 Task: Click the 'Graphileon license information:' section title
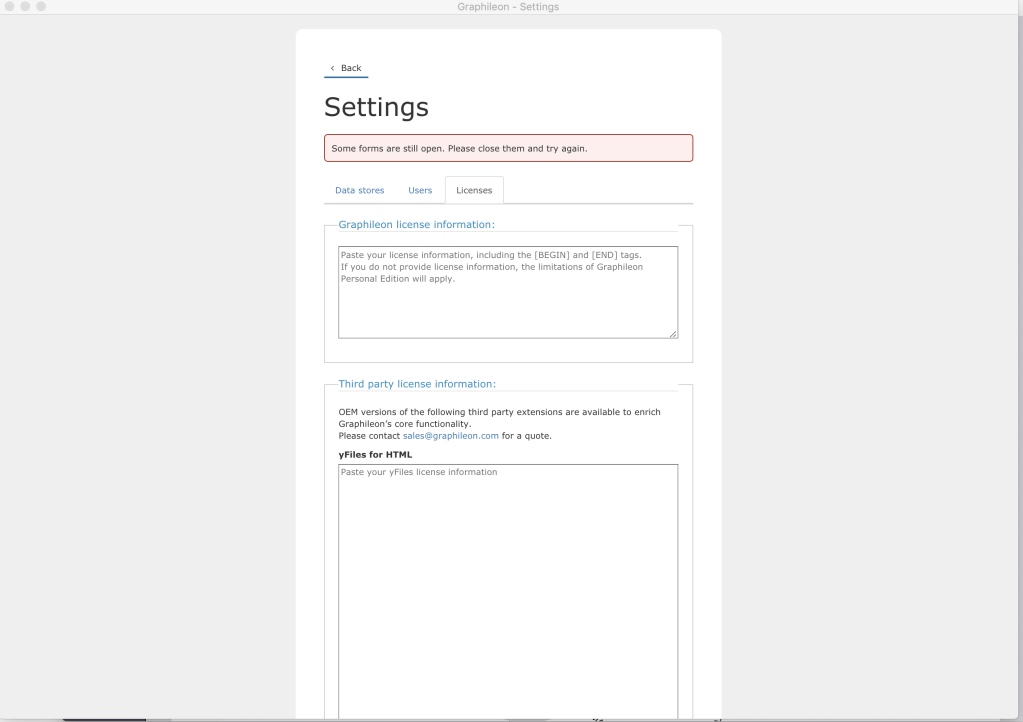pos(417,225)
